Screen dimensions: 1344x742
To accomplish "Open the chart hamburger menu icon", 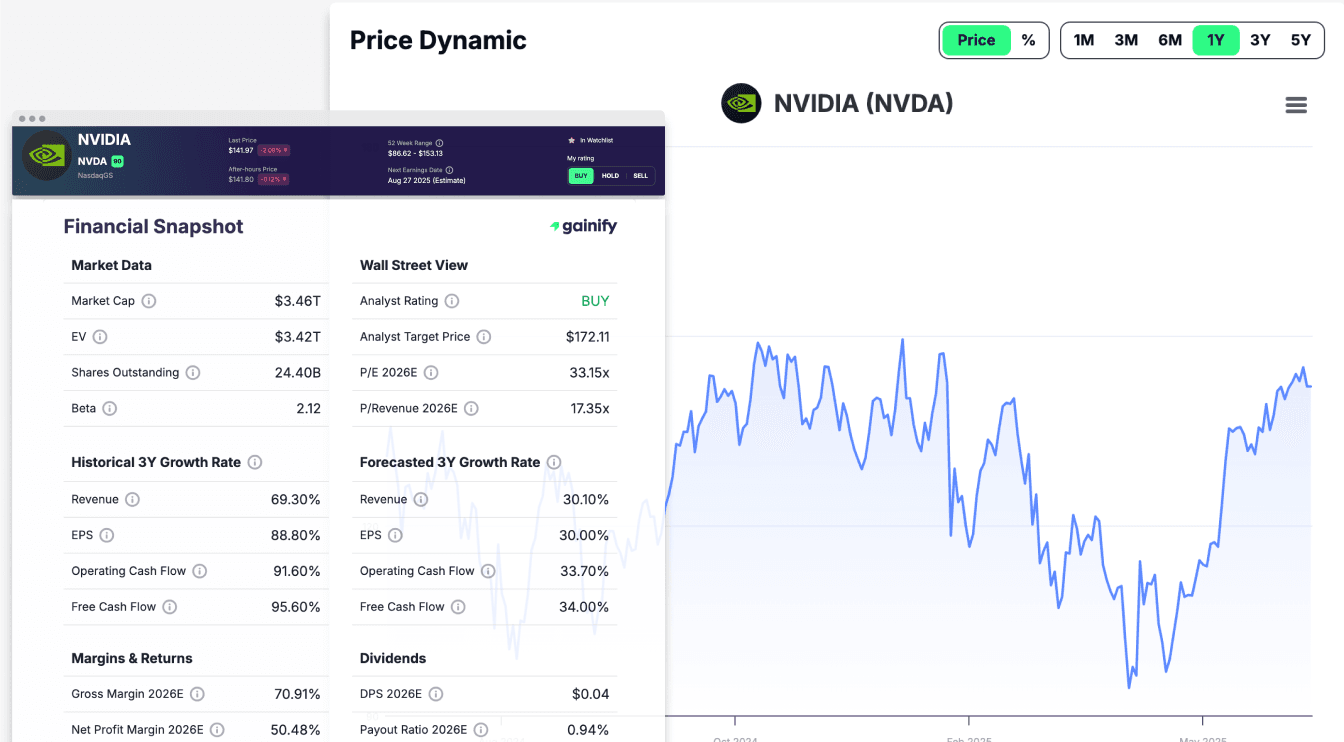I will click(1296, 105).
